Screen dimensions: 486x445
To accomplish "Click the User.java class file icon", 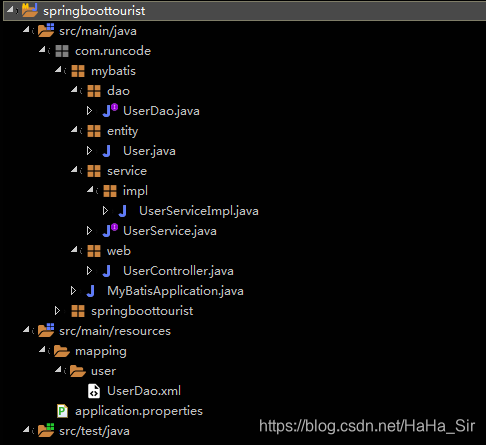I will pos(107,151).
